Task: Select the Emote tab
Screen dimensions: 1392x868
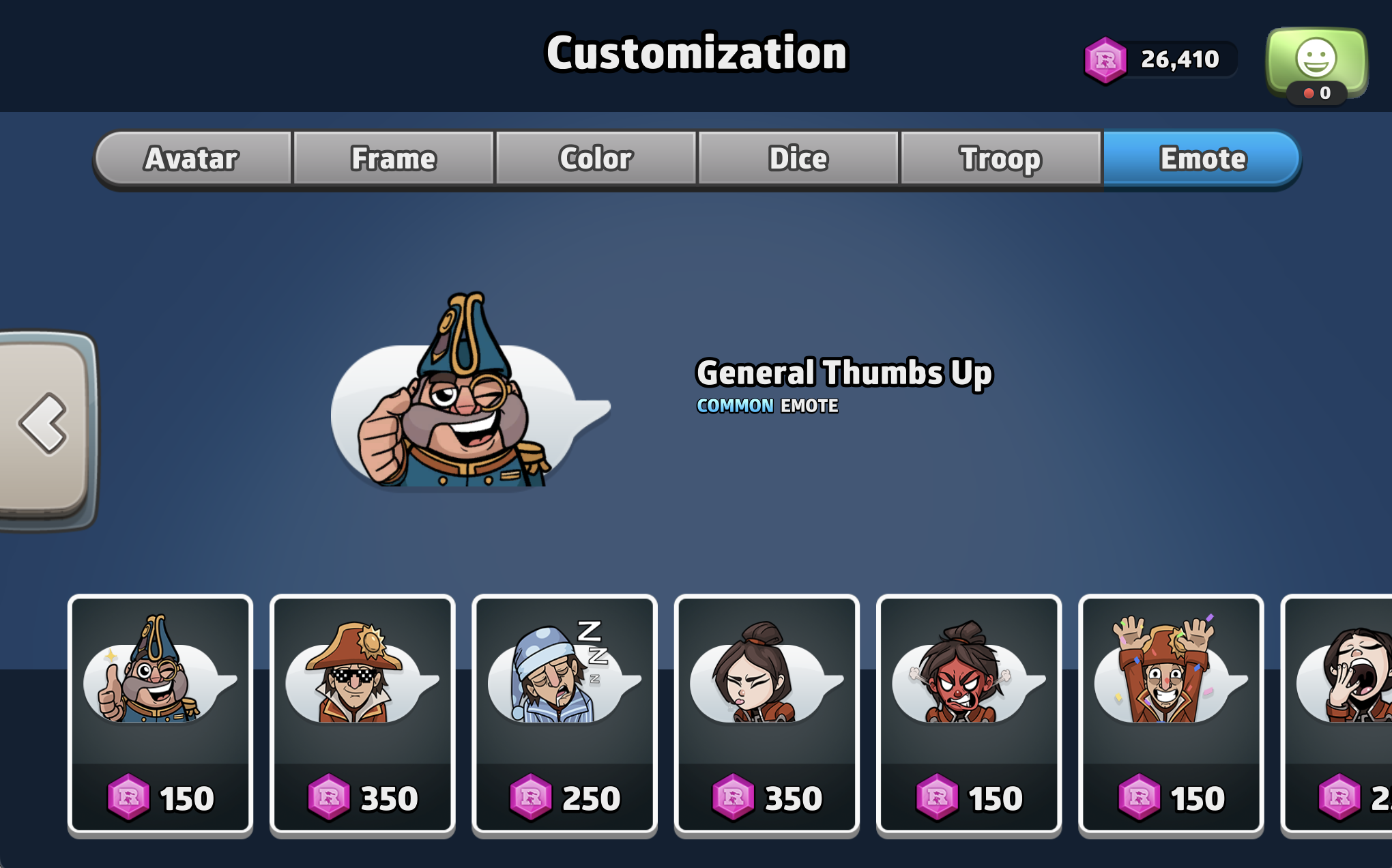Action: point(1202,158)
